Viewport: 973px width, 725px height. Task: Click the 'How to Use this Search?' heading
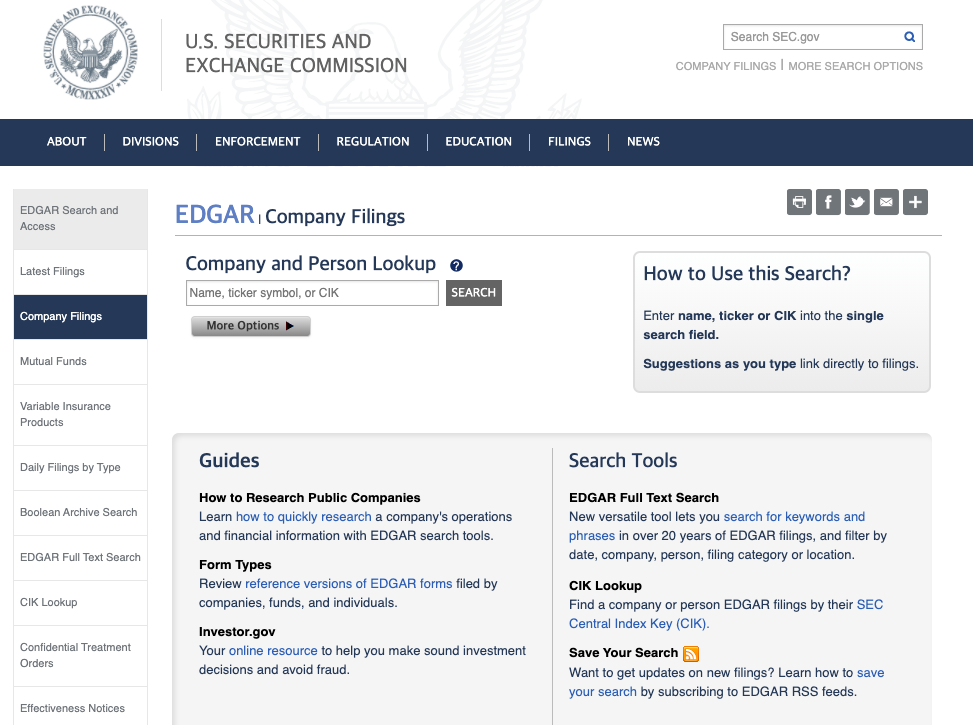tap(747, 274)
